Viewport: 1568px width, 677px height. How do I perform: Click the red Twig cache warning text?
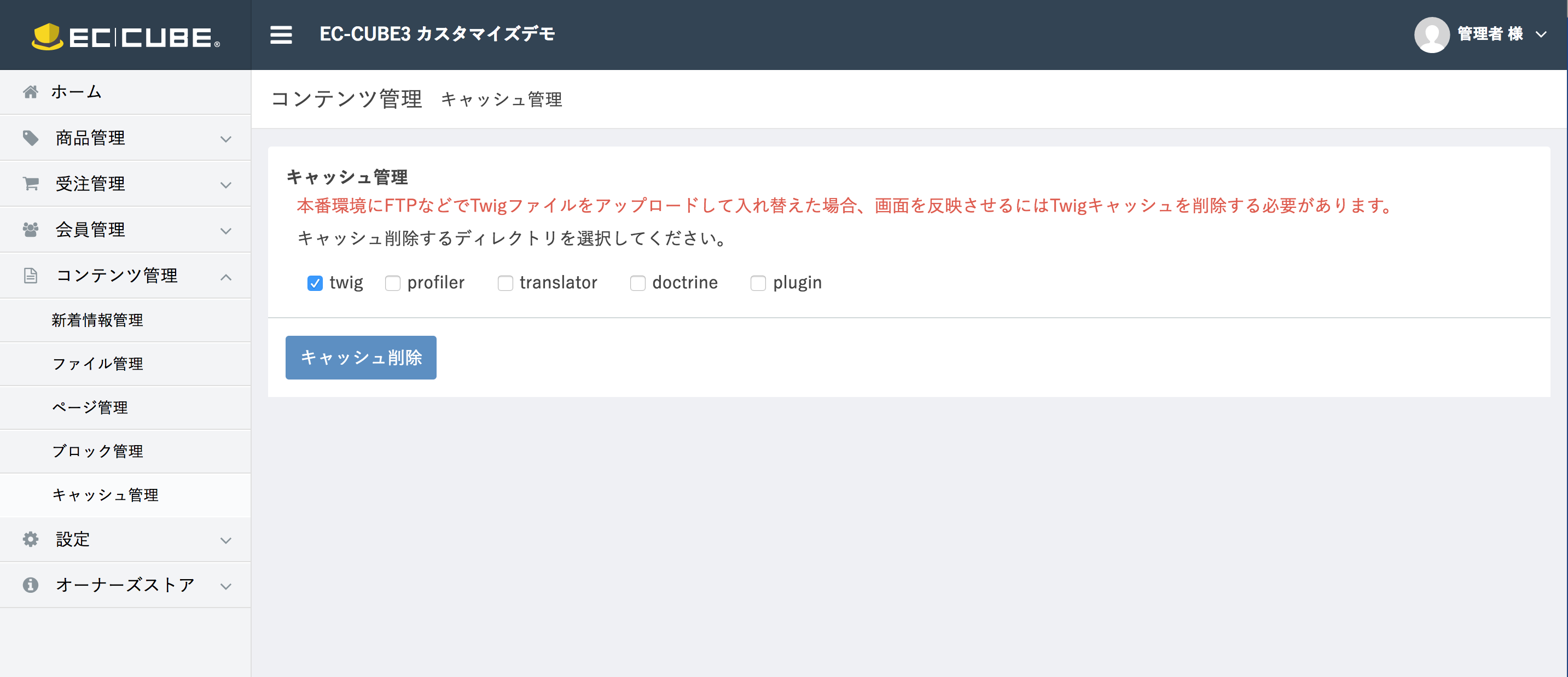(845, 206)
